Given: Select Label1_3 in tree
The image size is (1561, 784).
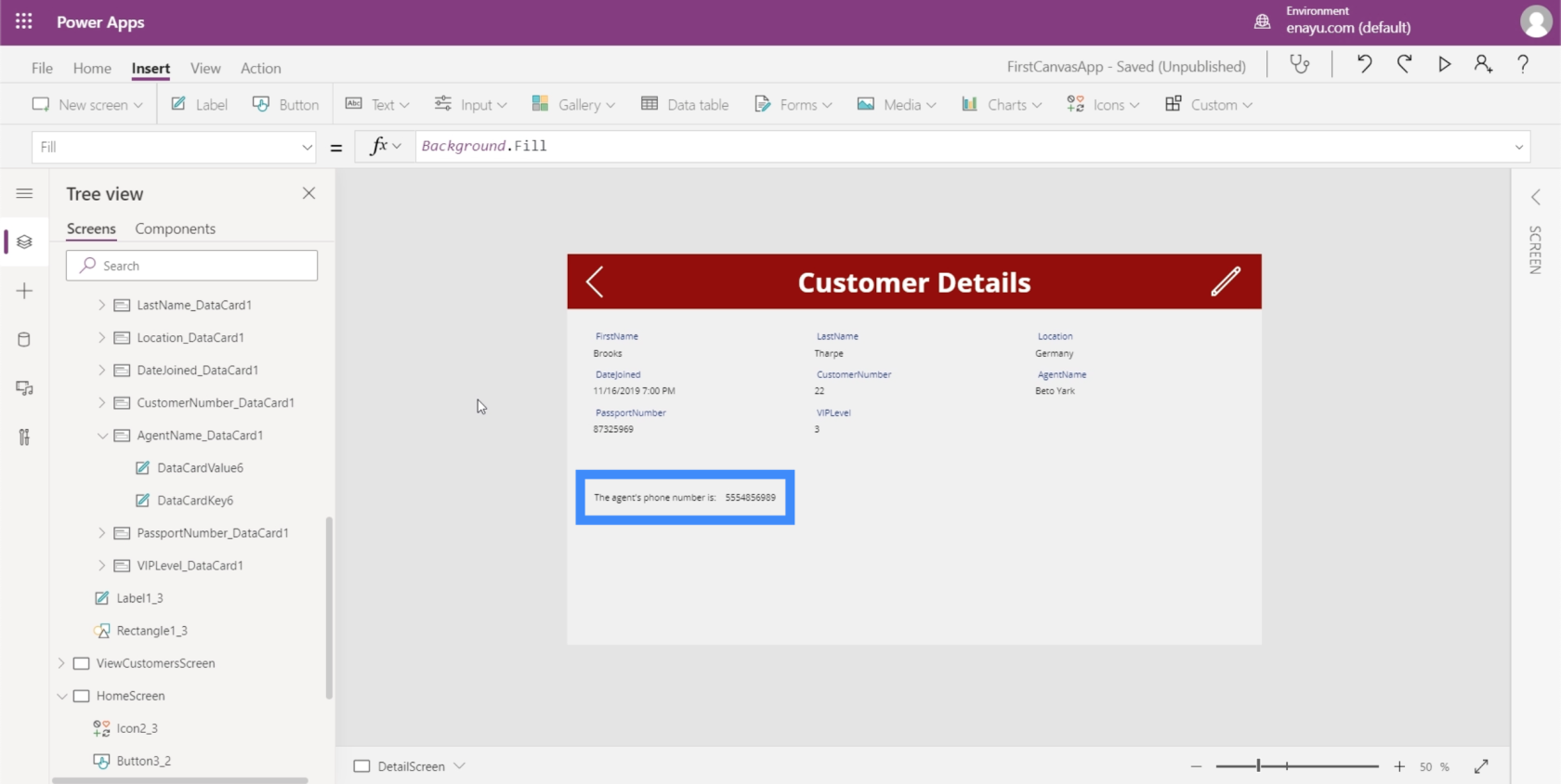Looking at the screenshot, I should click(x=139, y=597).
